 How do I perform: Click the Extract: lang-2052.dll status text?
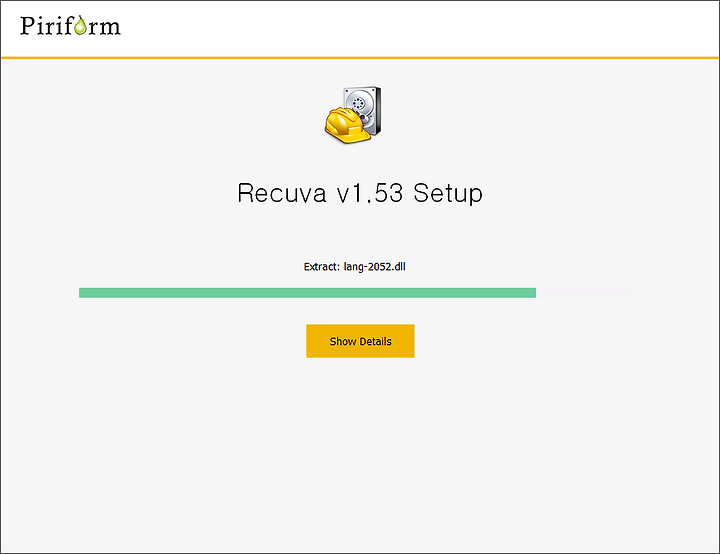point(354,267)
